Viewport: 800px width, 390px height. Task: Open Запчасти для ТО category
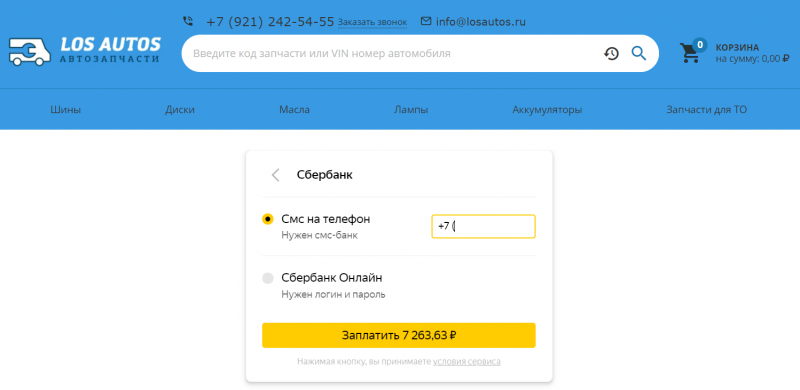point(707,110)
